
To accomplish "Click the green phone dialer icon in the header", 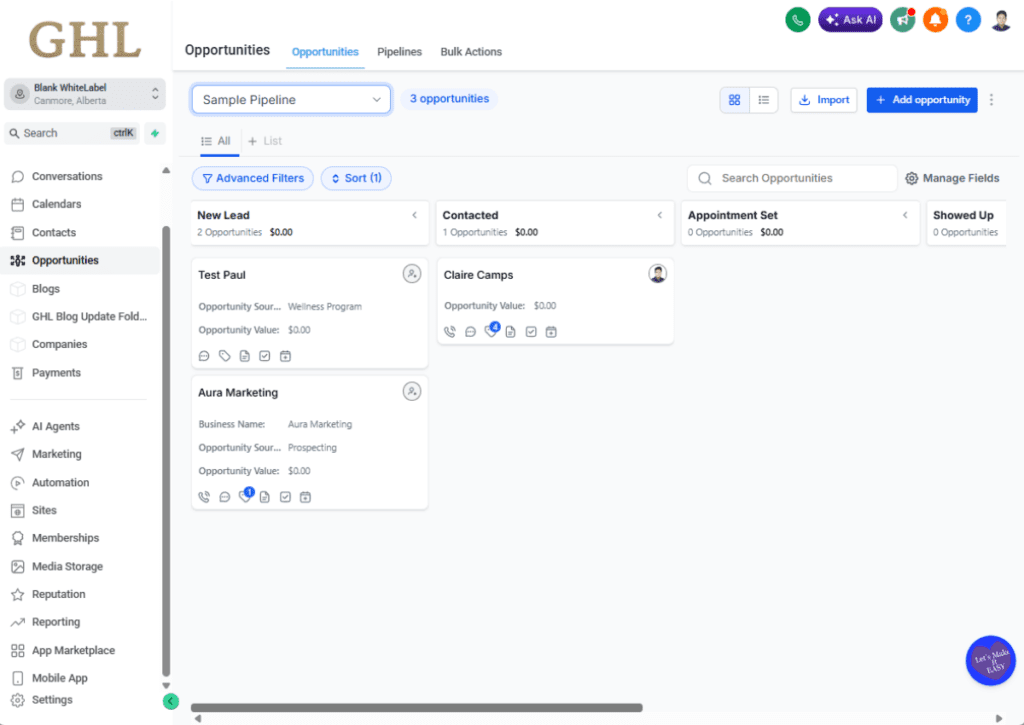I will pos(797,19).
